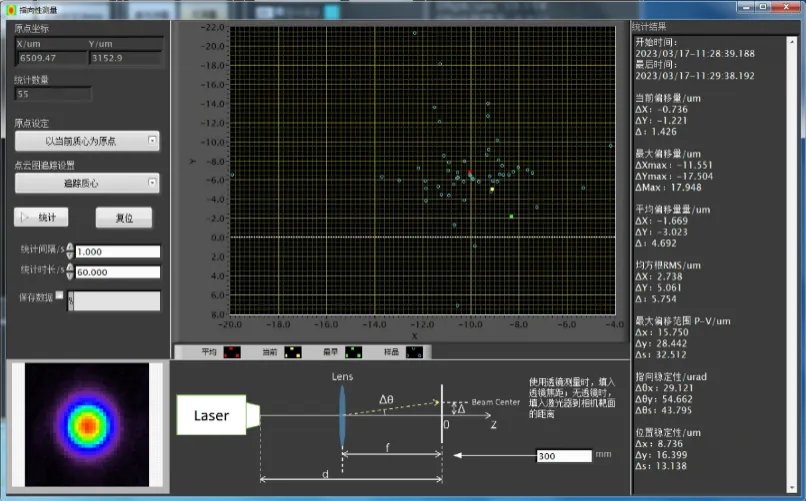
Task: Click the beam profile thumbnail image
Action: pyautogui.click(x=87, y=424)
